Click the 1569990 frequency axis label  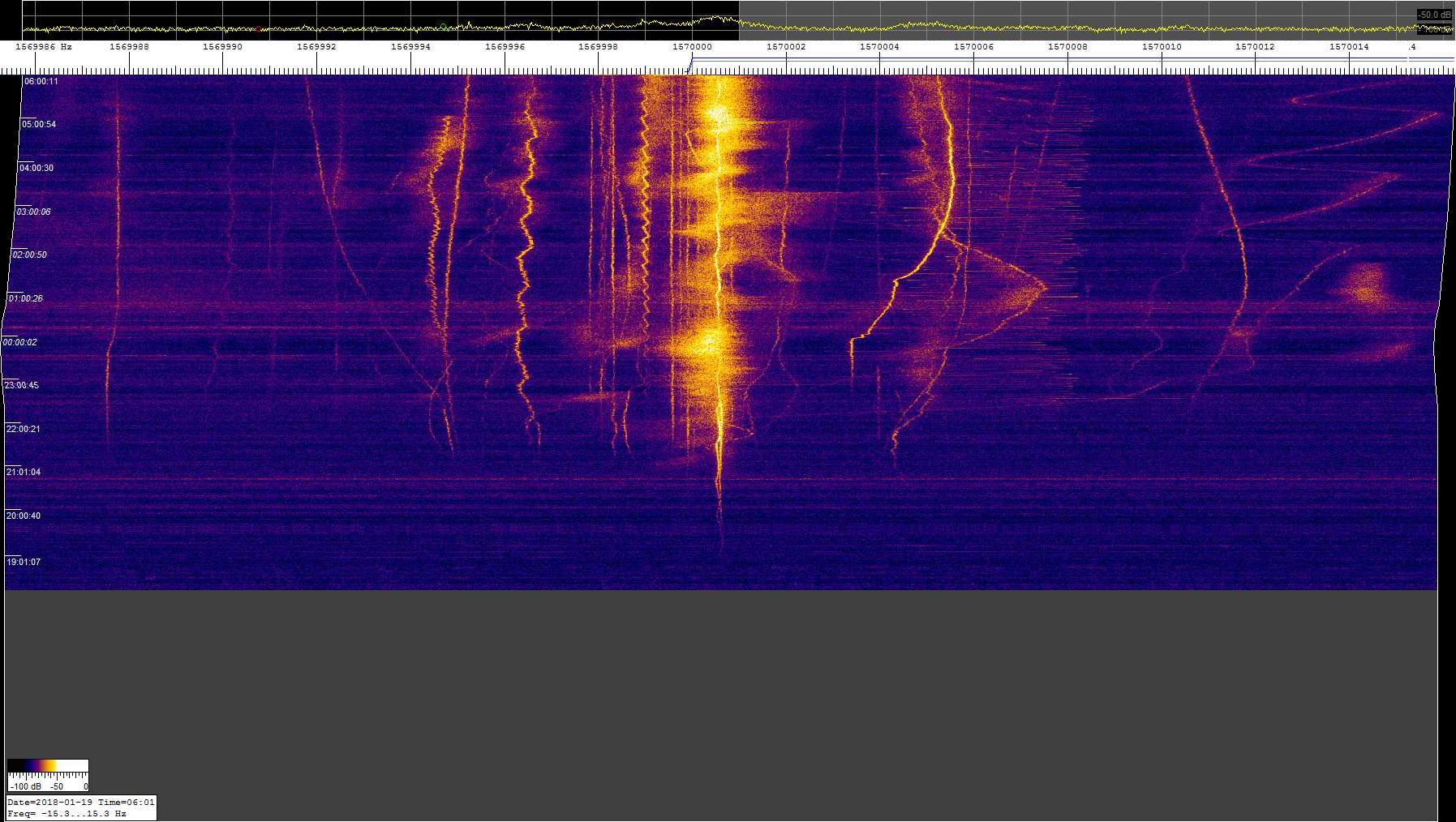(222, 47)
